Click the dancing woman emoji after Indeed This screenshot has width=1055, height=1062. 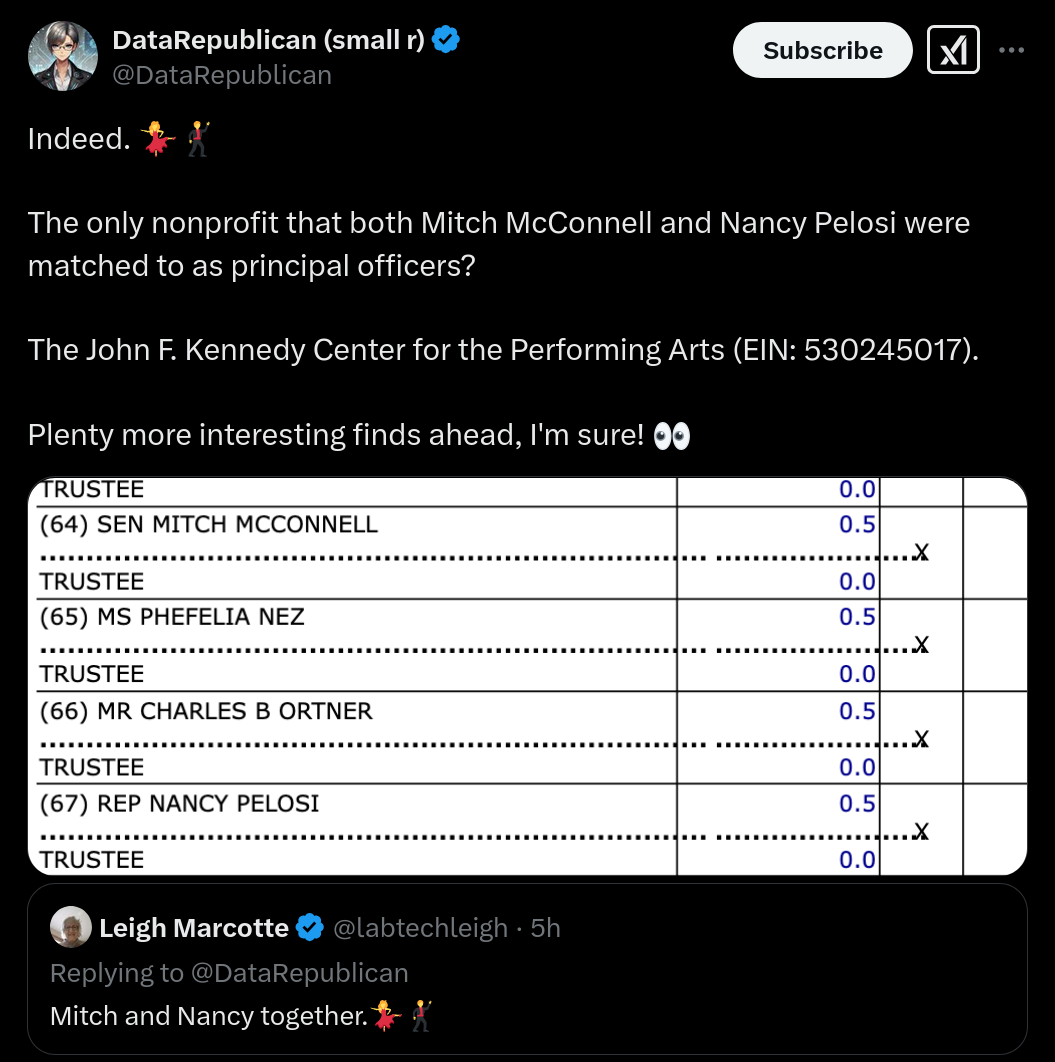(x=158, y=139)
